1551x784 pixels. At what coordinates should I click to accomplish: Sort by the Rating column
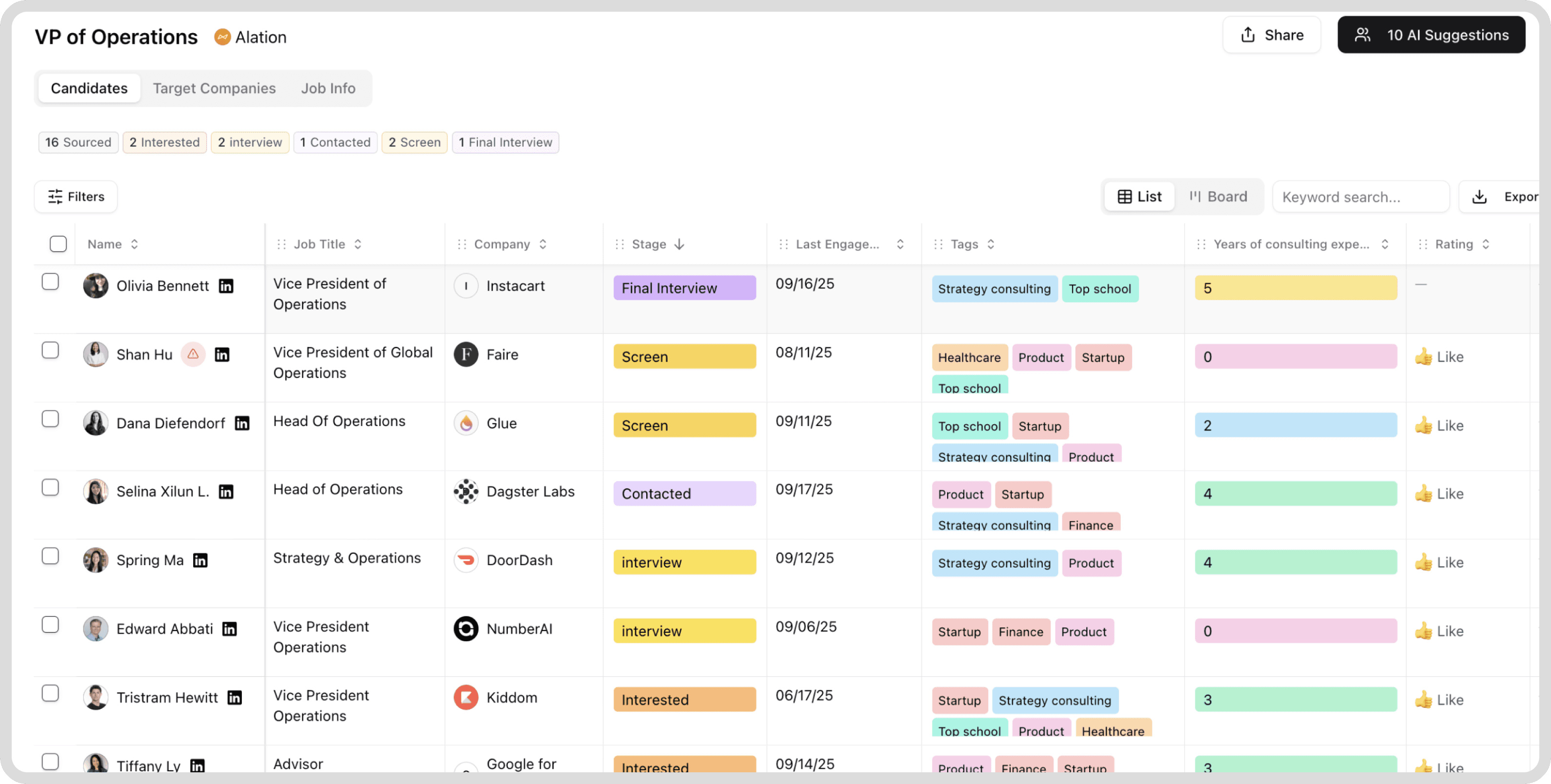1485,244
